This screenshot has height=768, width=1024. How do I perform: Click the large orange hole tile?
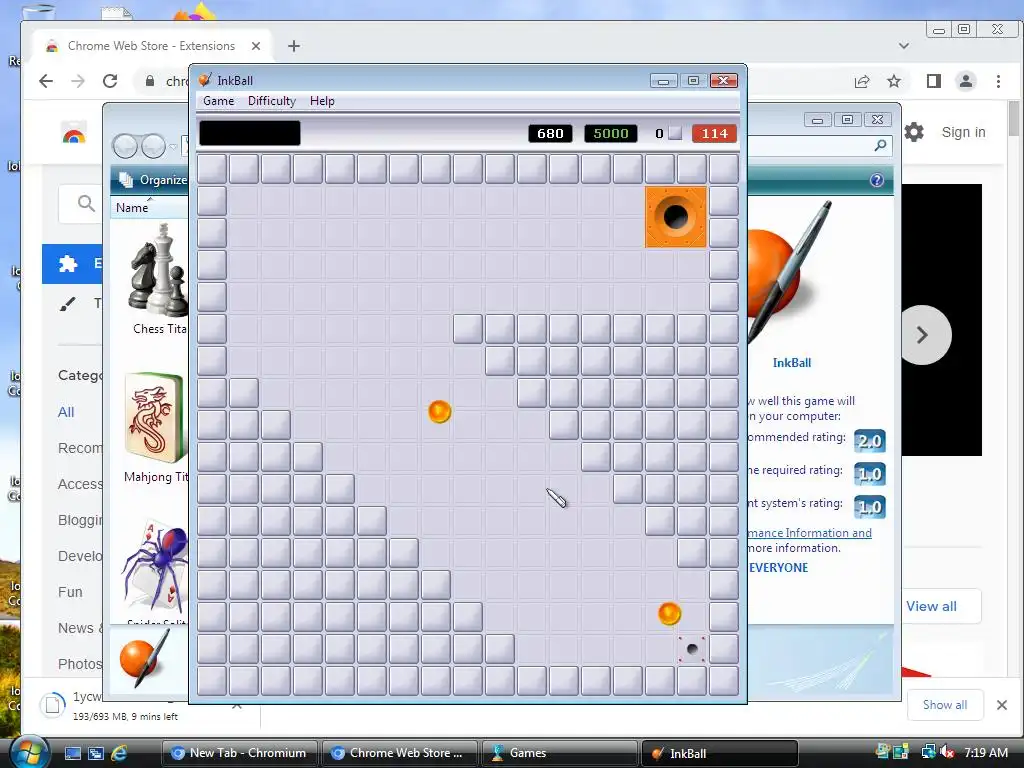(676, 217)
